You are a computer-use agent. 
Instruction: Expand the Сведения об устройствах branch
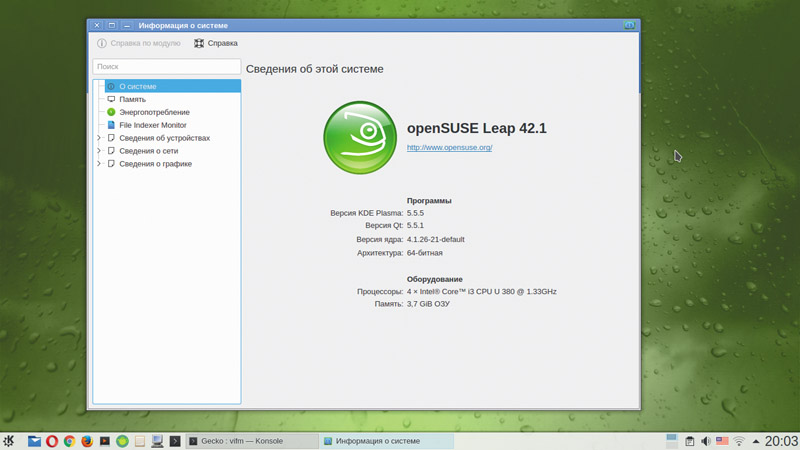click(x=99, y=138)
